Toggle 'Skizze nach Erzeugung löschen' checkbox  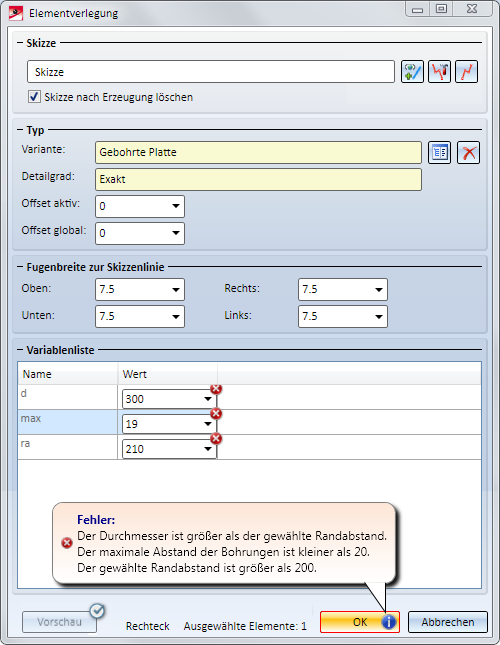click(x=34, y=97)
